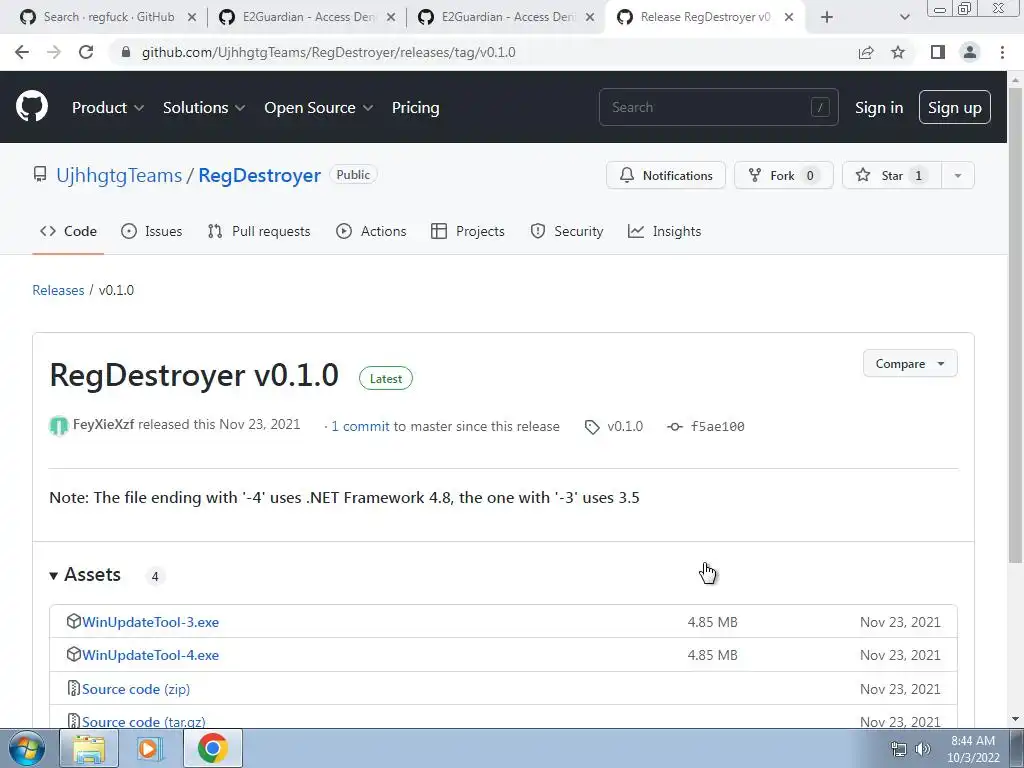Click the share page icon
Screen dimensions: 1024x768
point(866,52)
